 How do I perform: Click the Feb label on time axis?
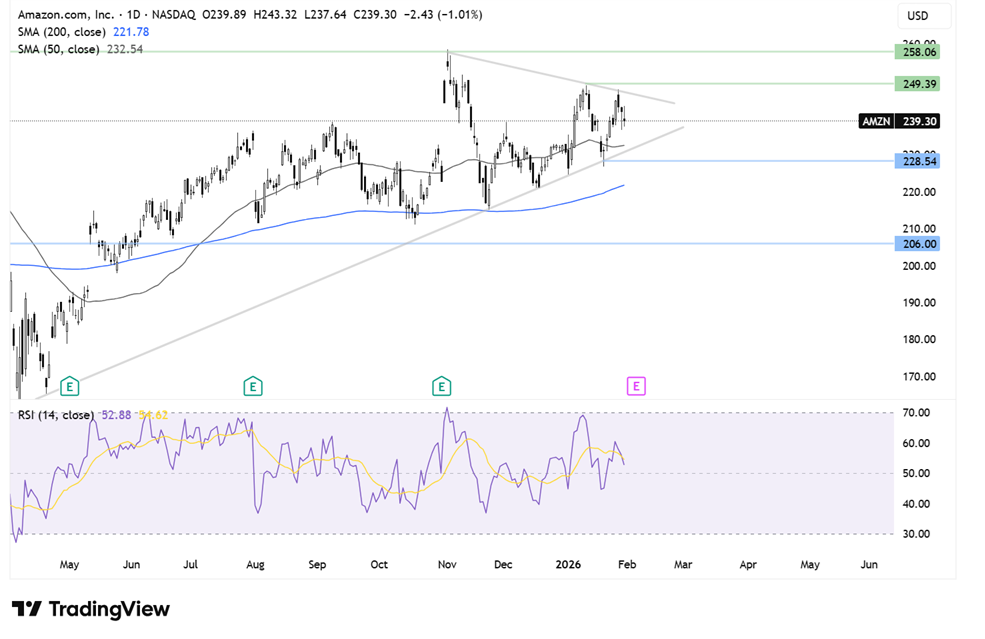pyautogui.click(x=627, y=564)
